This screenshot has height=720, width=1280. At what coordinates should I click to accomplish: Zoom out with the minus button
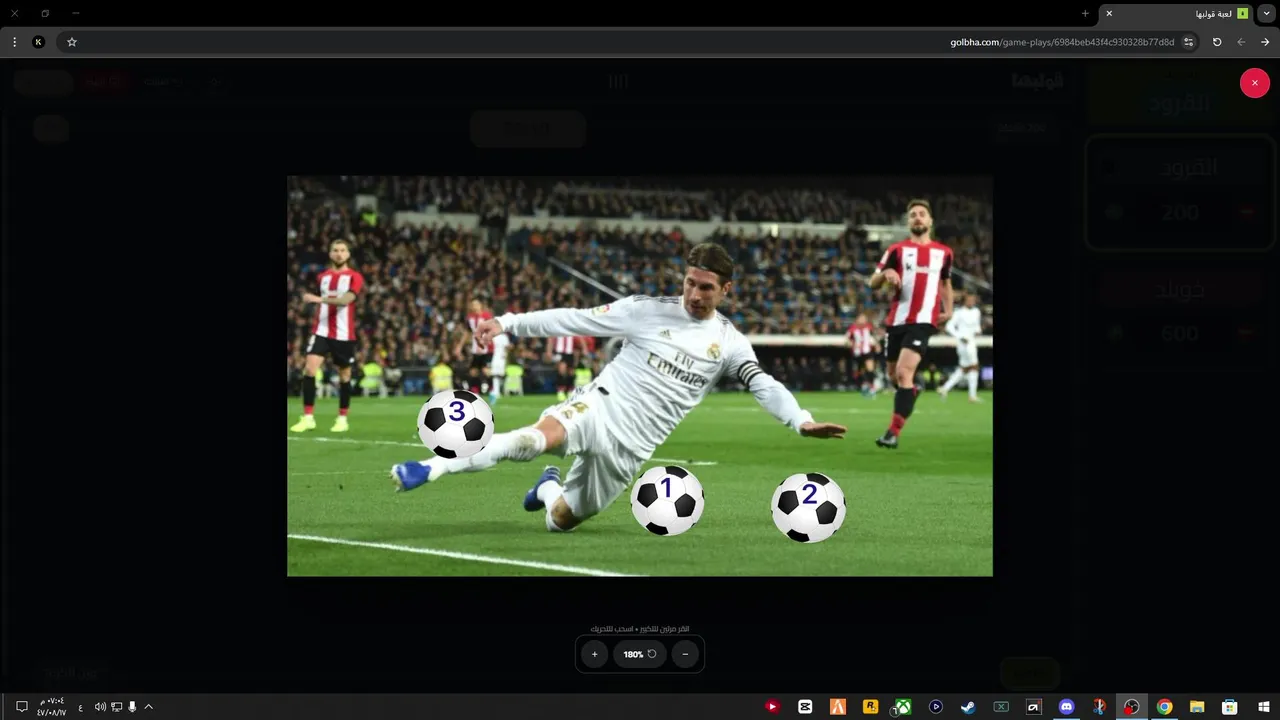[x=685, y=654]
